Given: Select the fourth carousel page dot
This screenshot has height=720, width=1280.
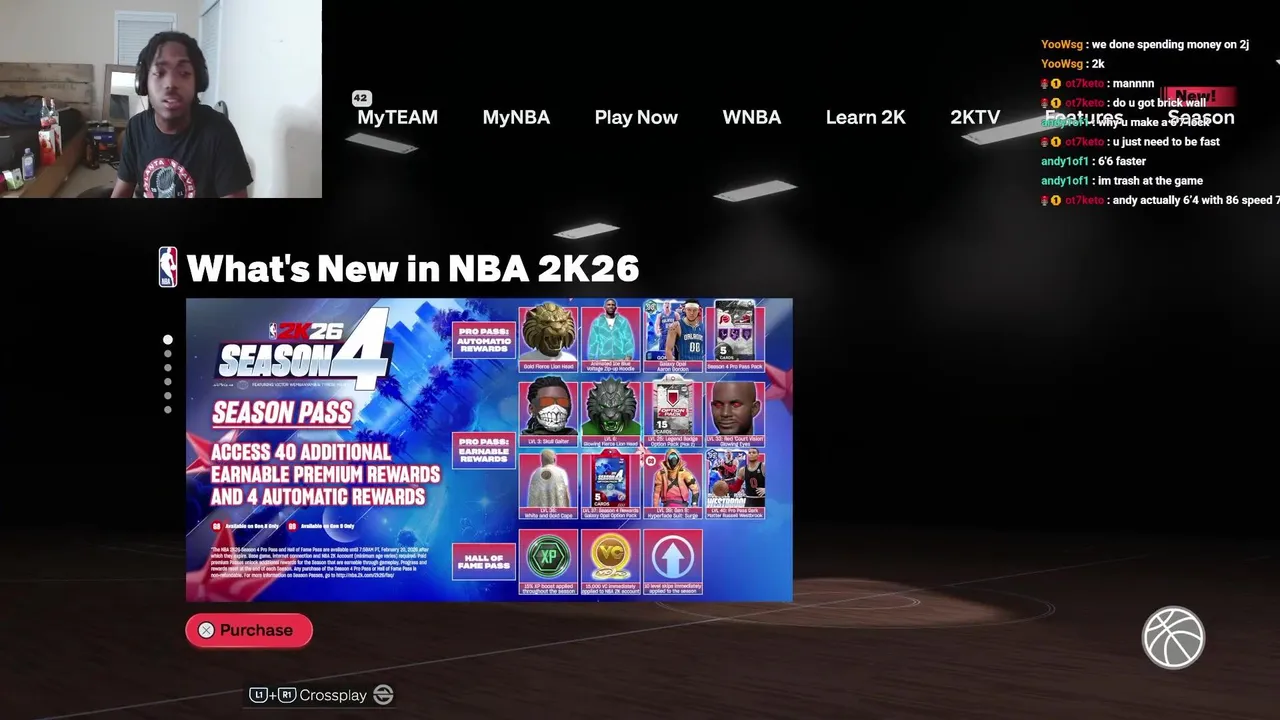Looking at the screenshot, I should [167, 382].
